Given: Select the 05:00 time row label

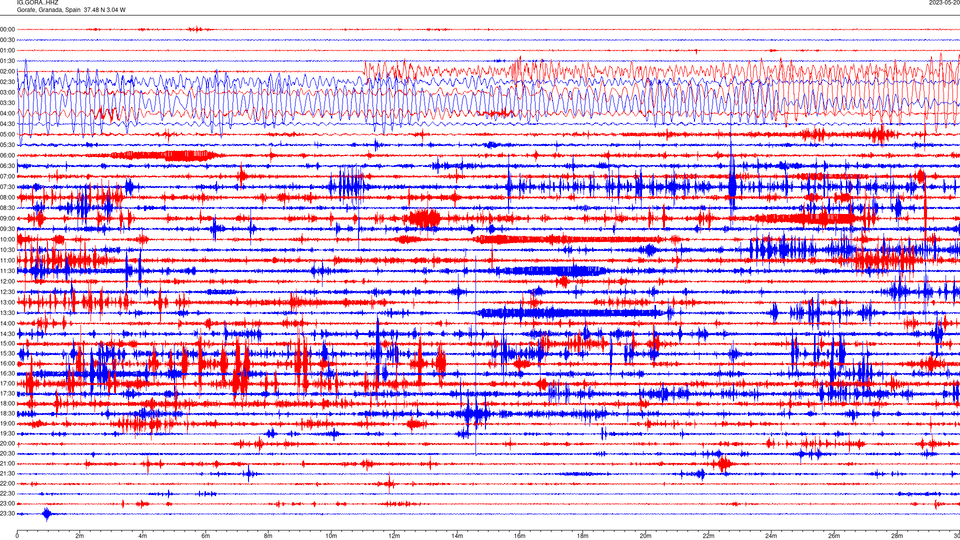Looking at the screenshot, I should pyautogui.click(x=7, y=135).
